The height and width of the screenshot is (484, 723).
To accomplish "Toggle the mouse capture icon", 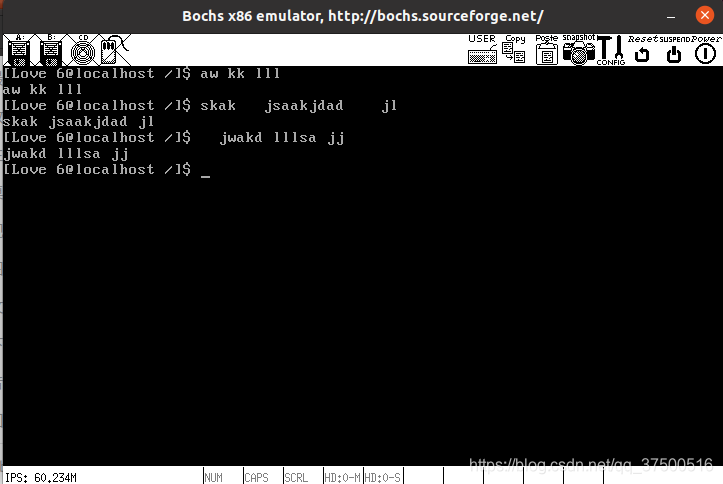I will [x=114, y=50].
